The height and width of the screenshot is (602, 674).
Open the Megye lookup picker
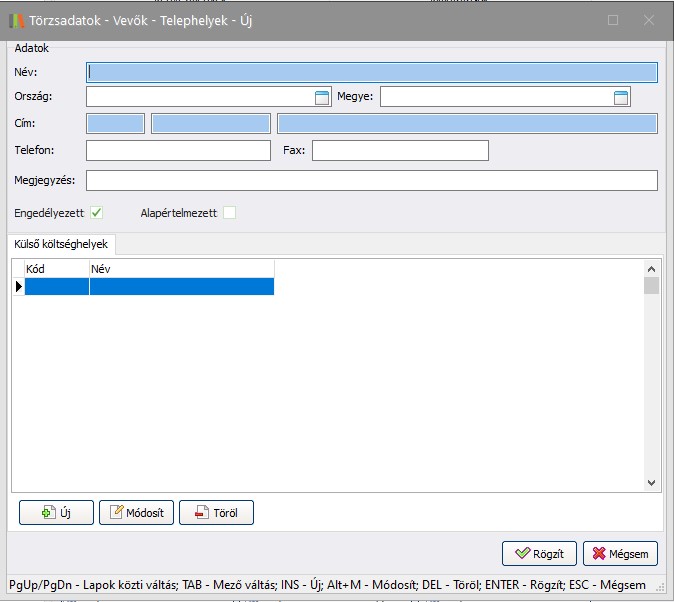coord(621,97)
